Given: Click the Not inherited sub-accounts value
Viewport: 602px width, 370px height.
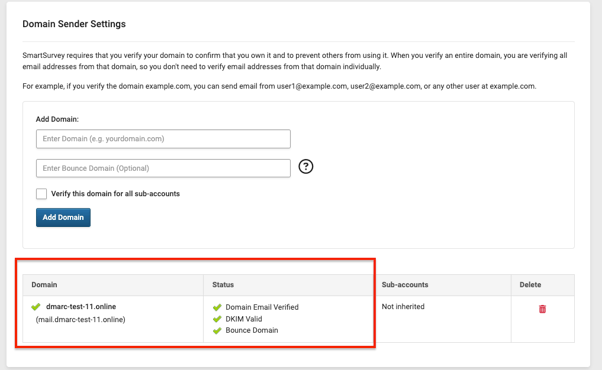Looking at the screenshot, I should click(403, 307).
